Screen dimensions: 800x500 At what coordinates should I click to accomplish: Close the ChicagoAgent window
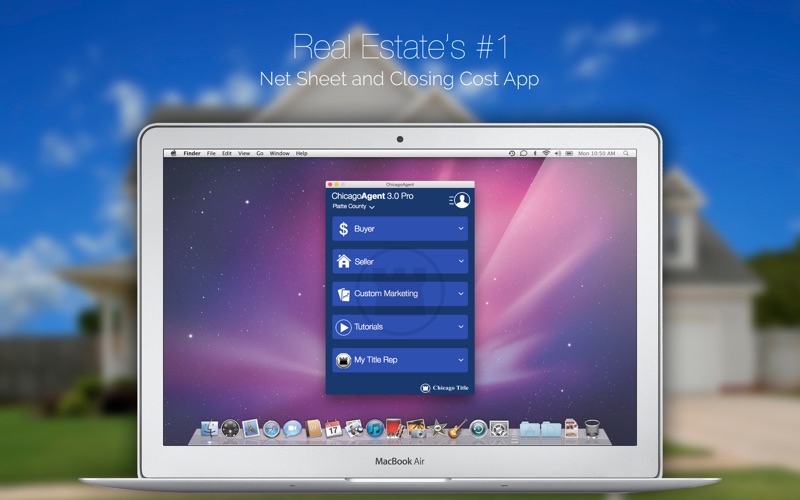pyautogui.click(x=330, y=184)
